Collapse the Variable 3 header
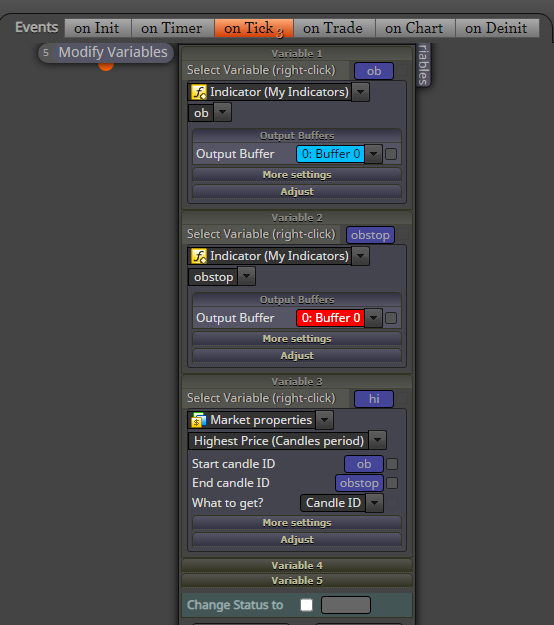The width and height of the screenshot is (554, 625). (x=297, y=382)
